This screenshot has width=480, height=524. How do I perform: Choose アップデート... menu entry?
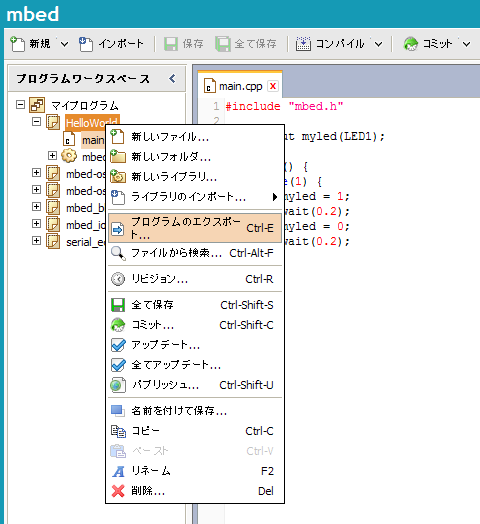[x=195, y=345]
